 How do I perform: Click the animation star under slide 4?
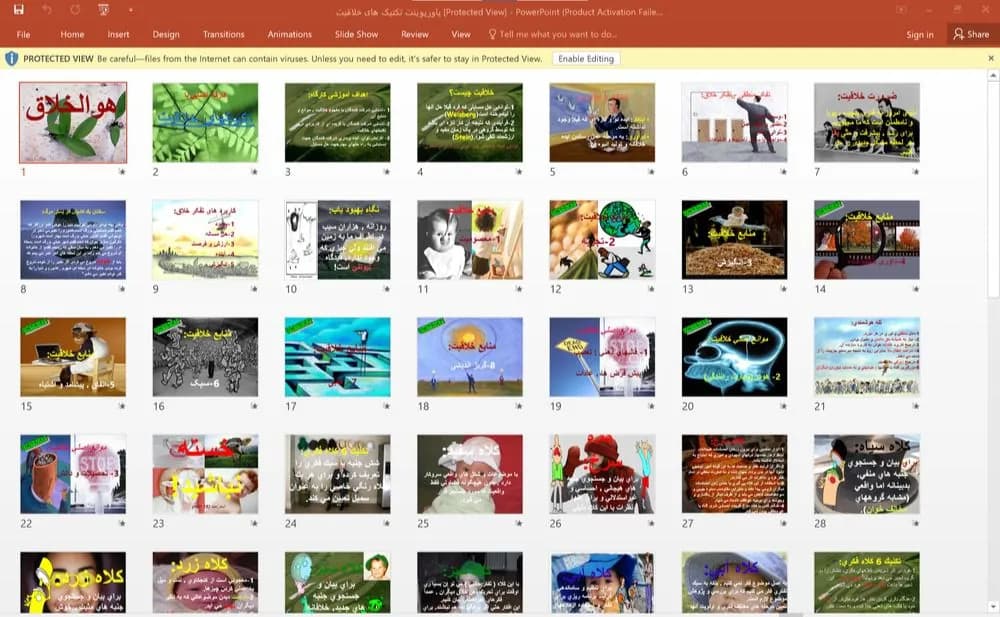[x=518, y=172]
